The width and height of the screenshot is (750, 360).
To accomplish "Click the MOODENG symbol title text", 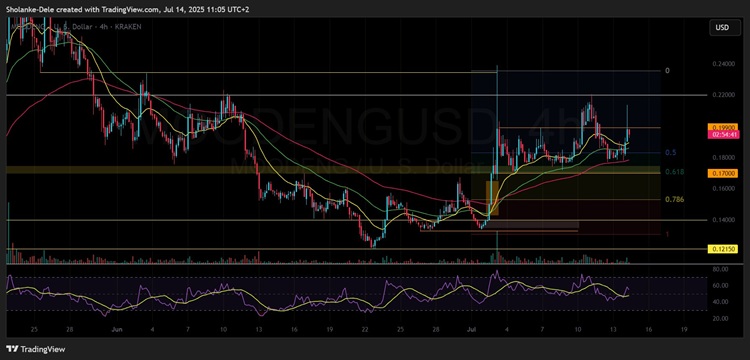I will coord(74,27).
